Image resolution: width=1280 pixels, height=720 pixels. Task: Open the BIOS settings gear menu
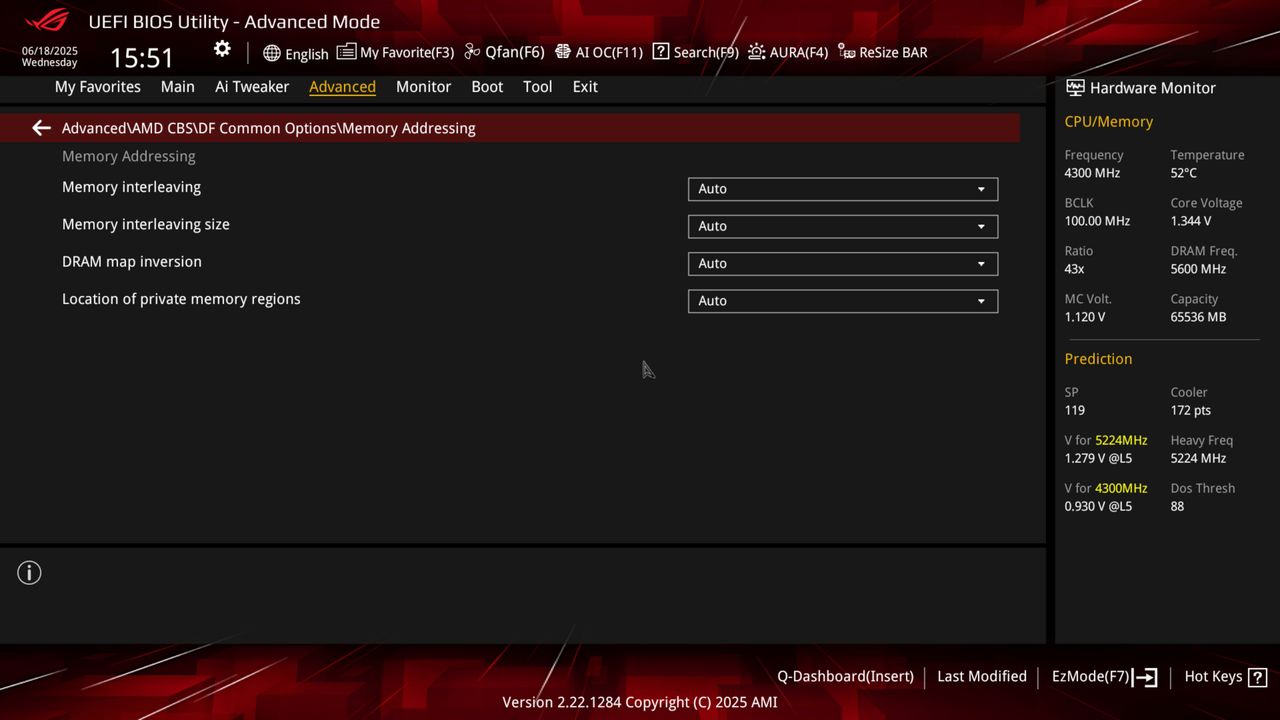click(x=222, y=48)
